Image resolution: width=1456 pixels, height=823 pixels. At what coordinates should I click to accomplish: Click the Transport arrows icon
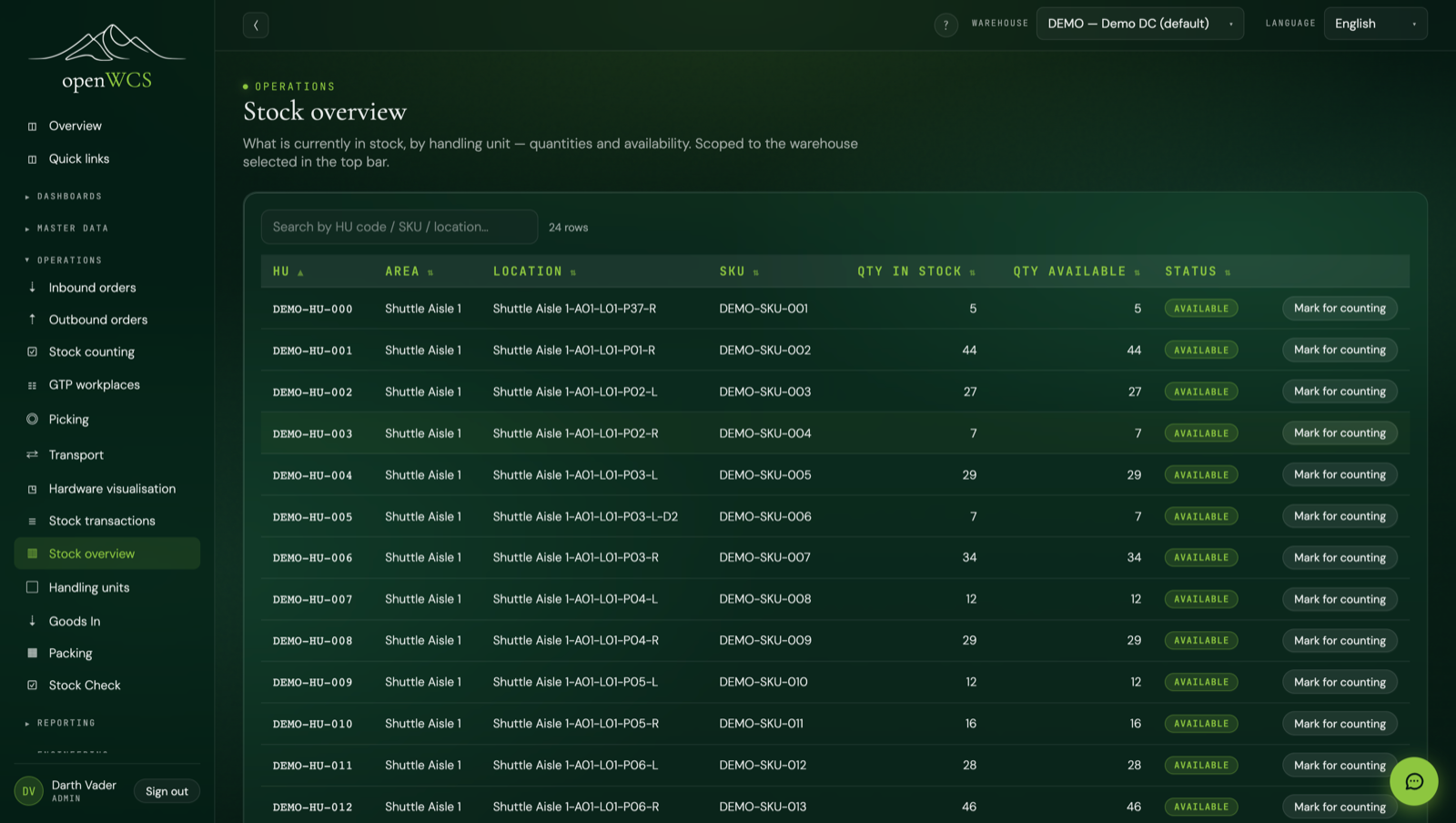[33, 454]
